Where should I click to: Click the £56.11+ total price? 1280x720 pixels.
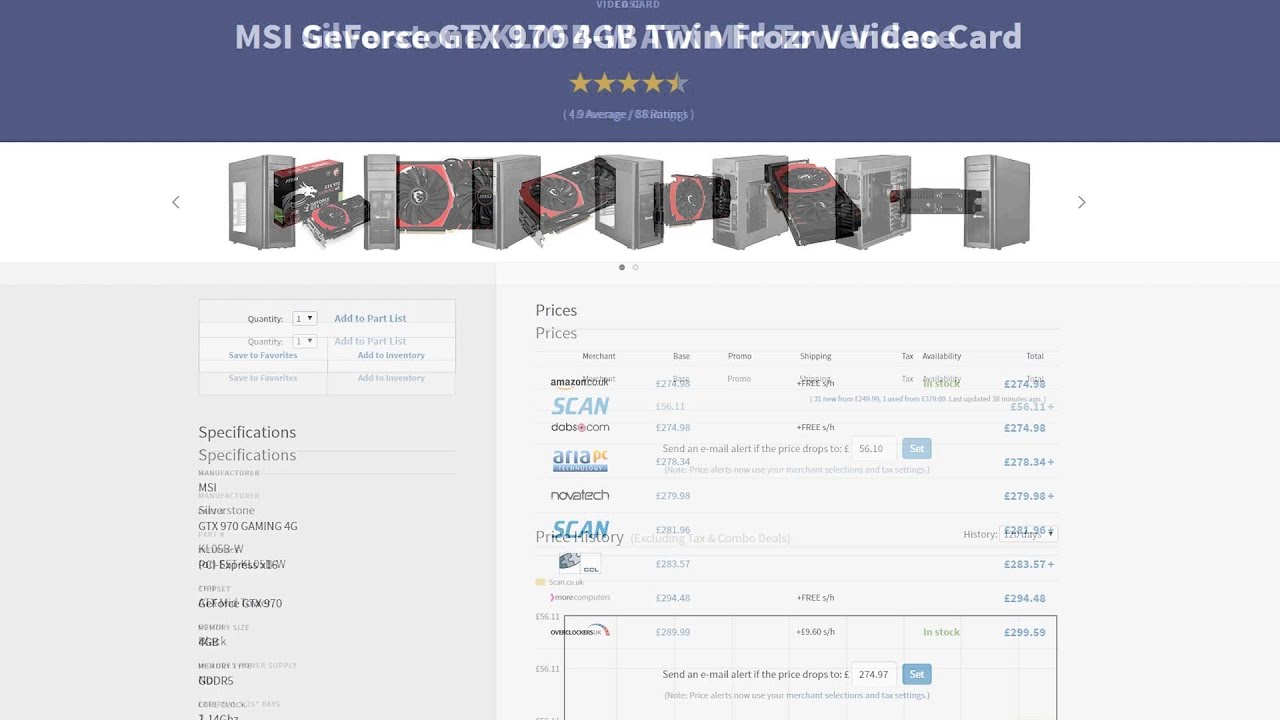[1032, 407]
